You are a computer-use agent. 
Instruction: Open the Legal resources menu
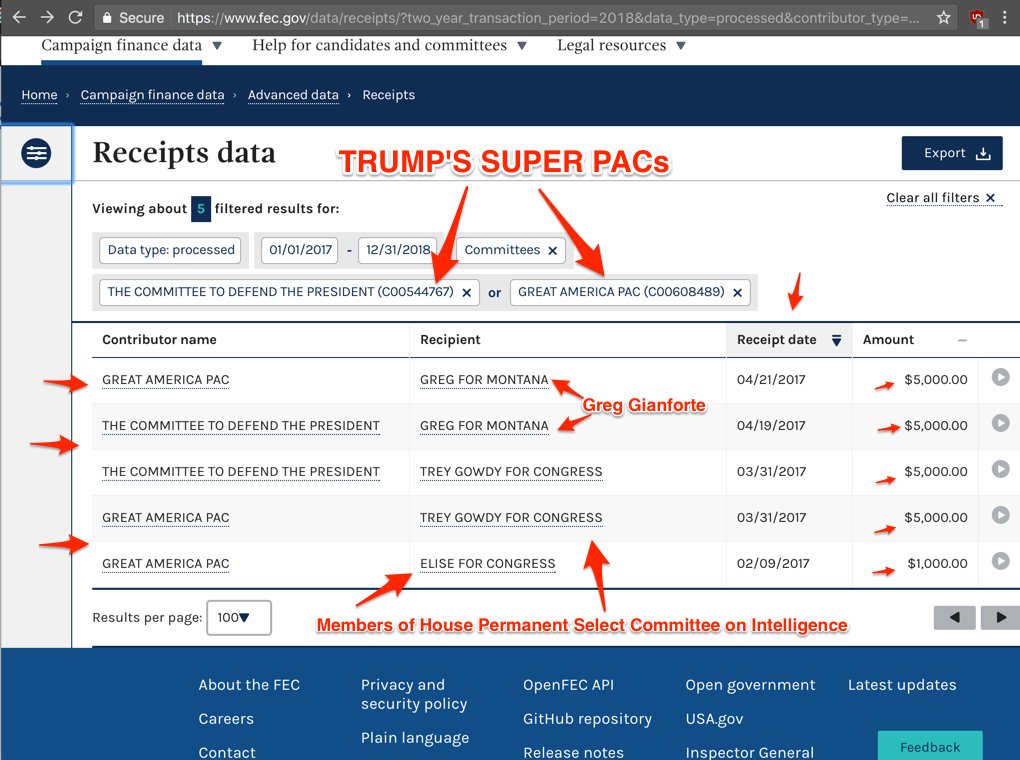pos(621,46)
